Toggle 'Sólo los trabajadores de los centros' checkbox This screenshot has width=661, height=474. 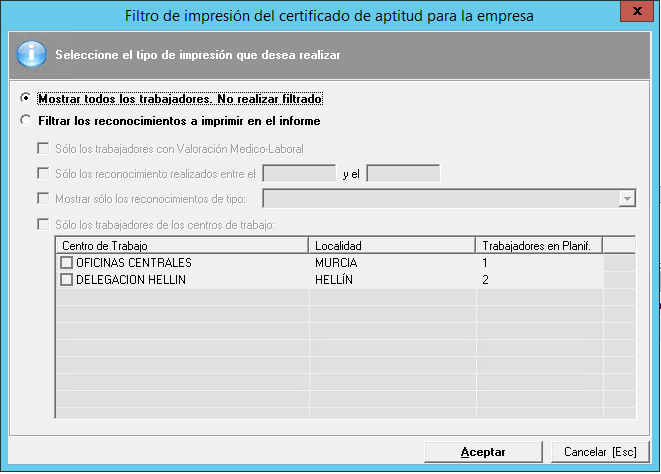43,224
